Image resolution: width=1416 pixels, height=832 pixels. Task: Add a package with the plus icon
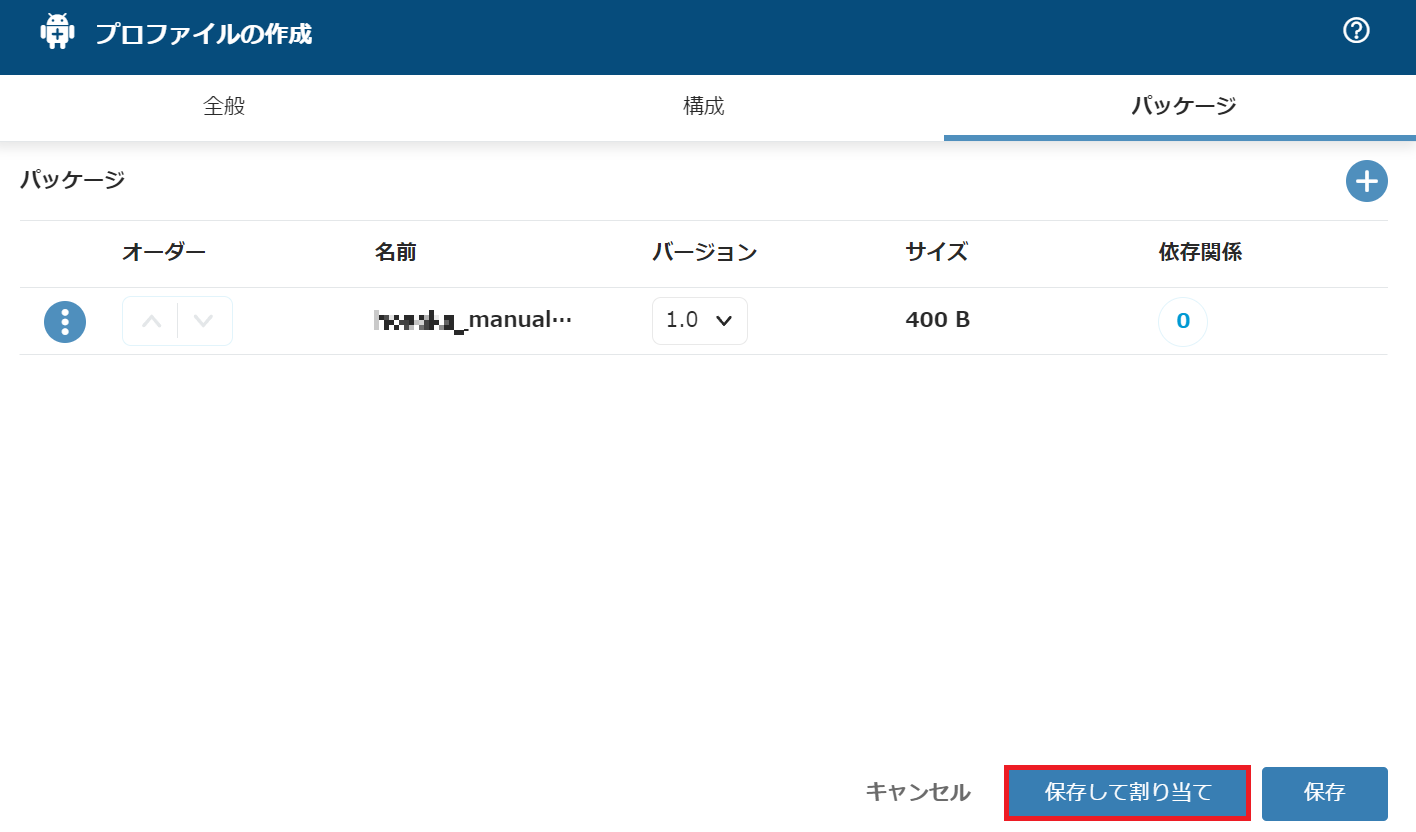click(1366, 181)
